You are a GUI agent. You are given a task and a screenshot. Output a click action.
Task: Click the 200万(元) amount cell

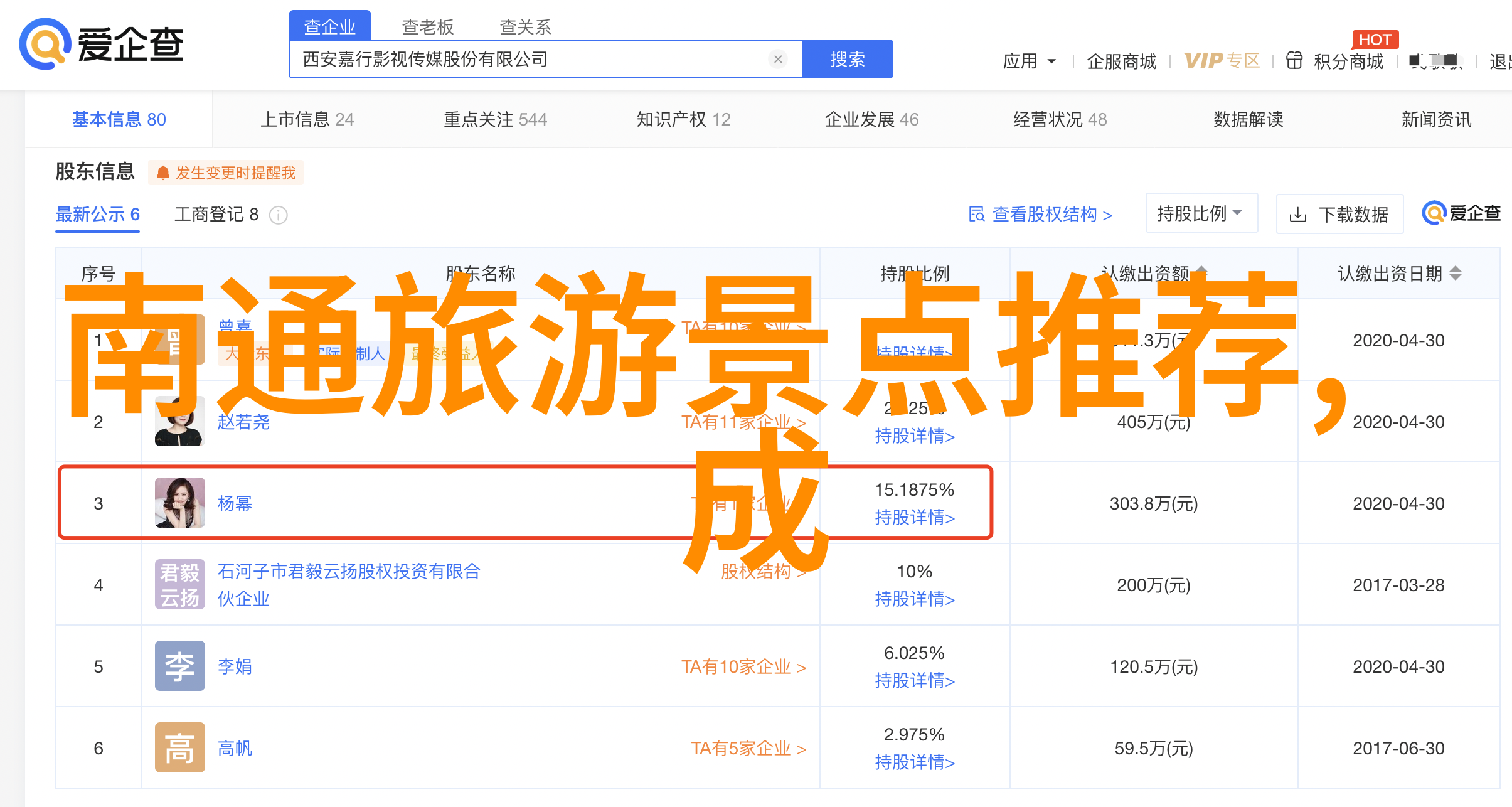pyautogui.click(x=1154, y=585)
